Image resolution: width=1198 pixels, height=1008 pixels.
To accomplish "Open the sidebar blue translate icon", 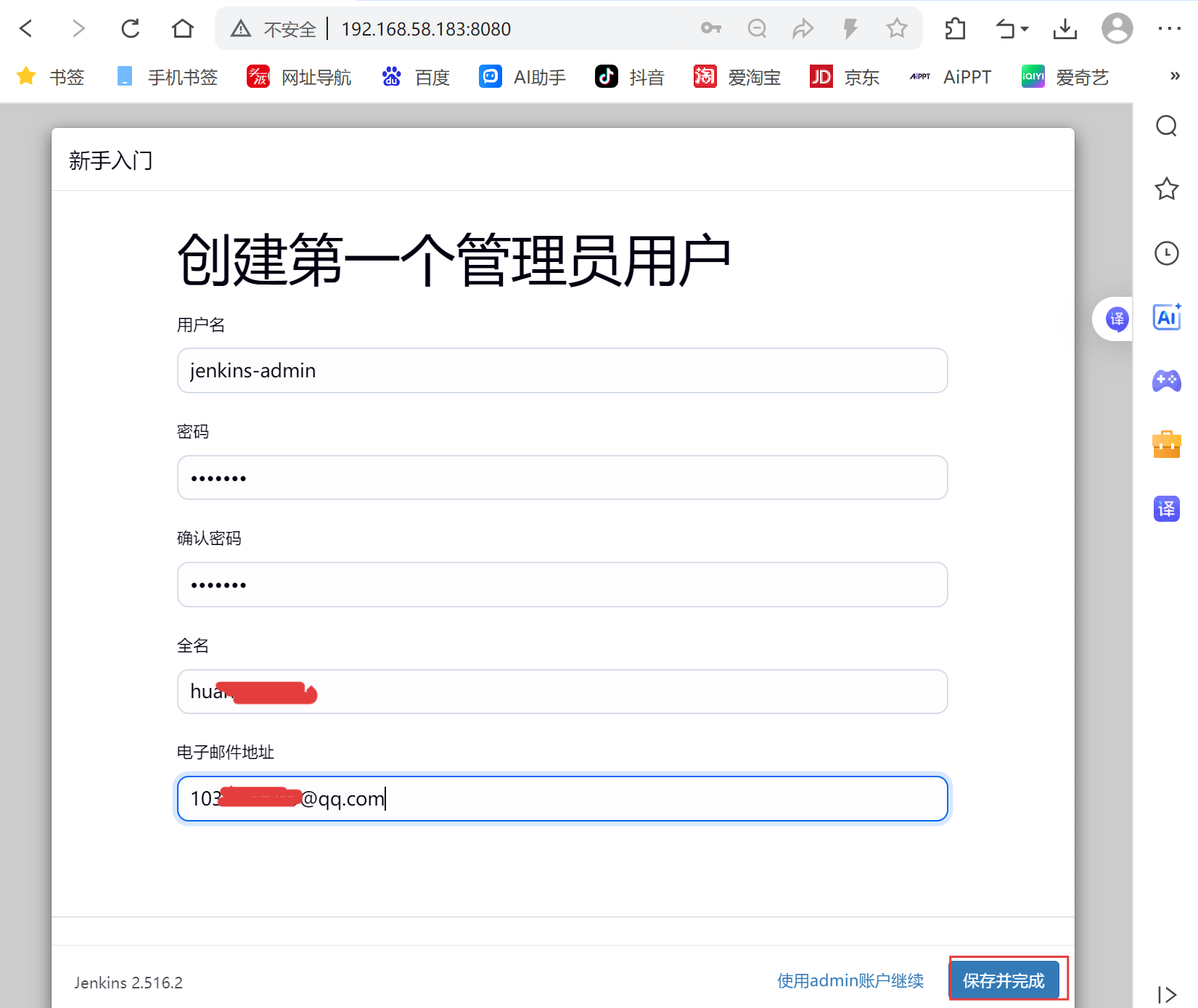I will (x=1167, y=509).
